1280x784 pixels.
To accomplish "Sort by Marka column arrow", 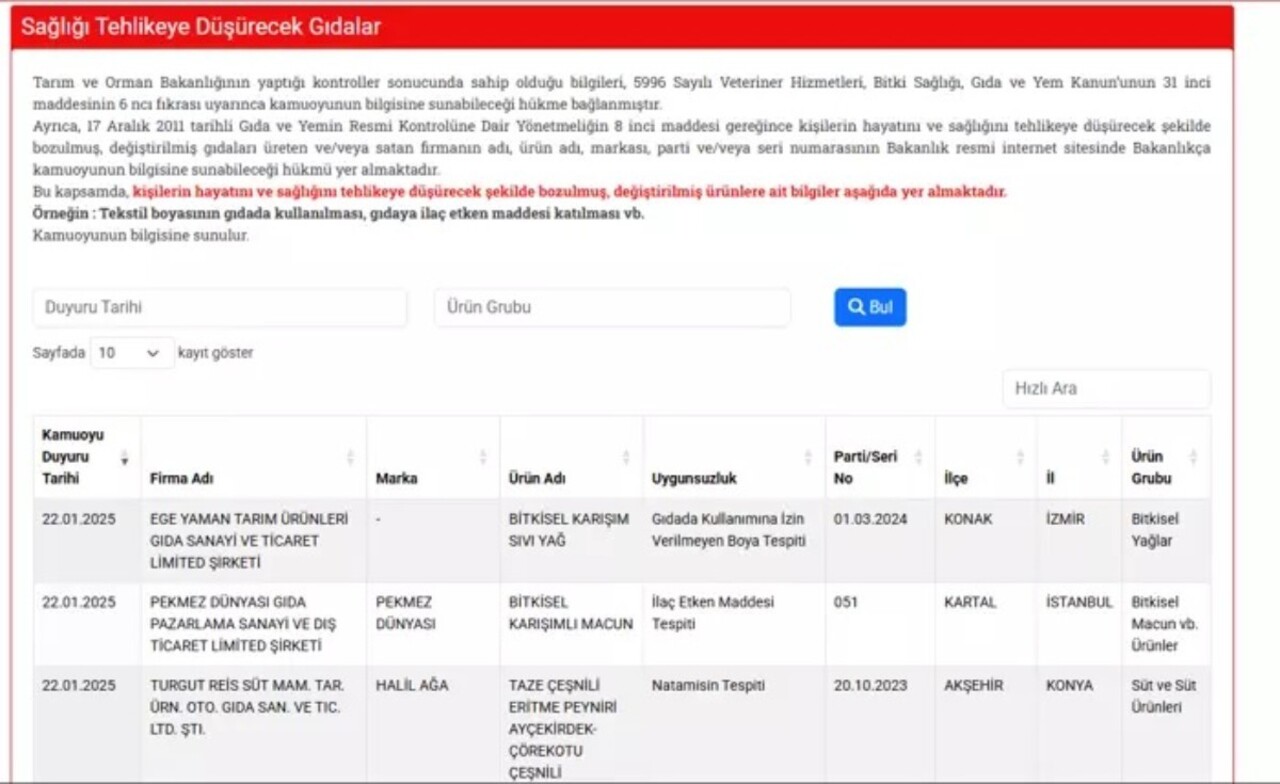I will (483, 458).
